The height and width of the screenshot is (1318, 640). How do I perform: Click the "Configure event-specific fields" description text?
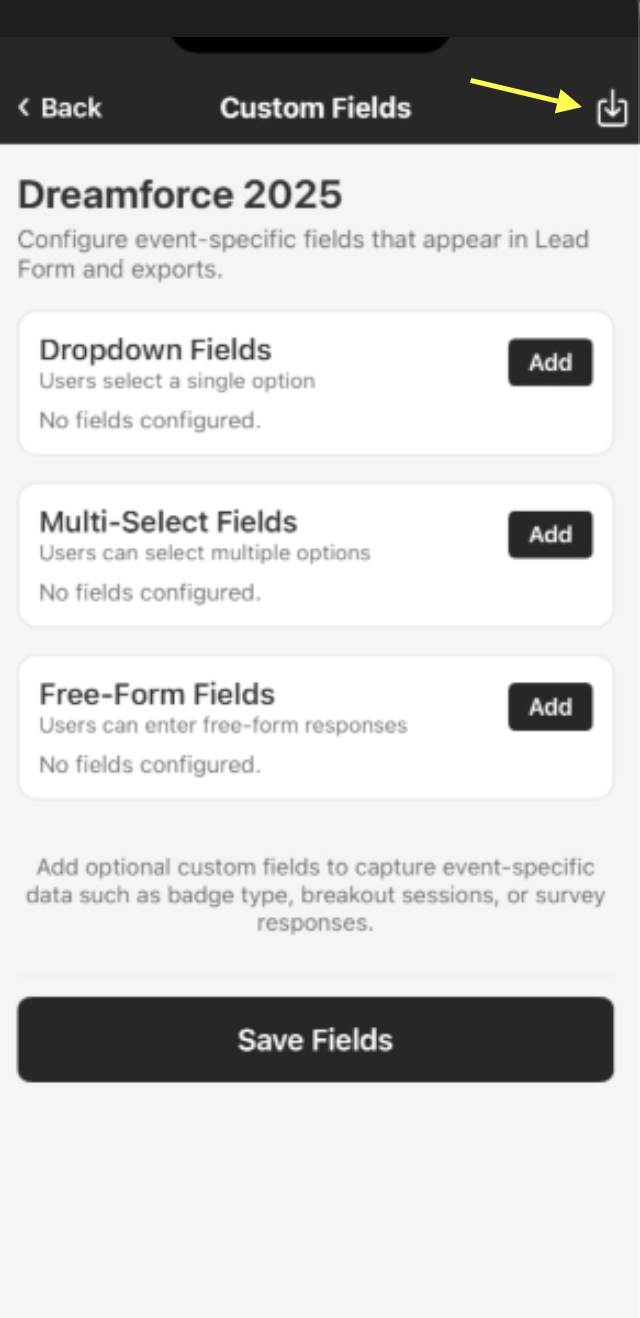(303, 254)
